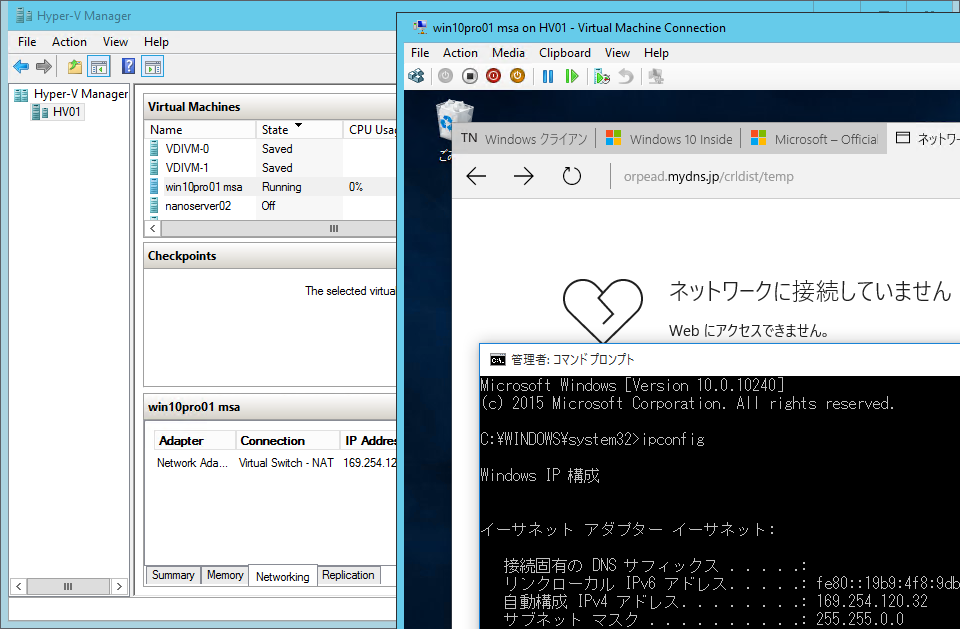Screen dimensions: 960x629
Task: Click the browser back arrow in Edge
Action: pos(476,176)
